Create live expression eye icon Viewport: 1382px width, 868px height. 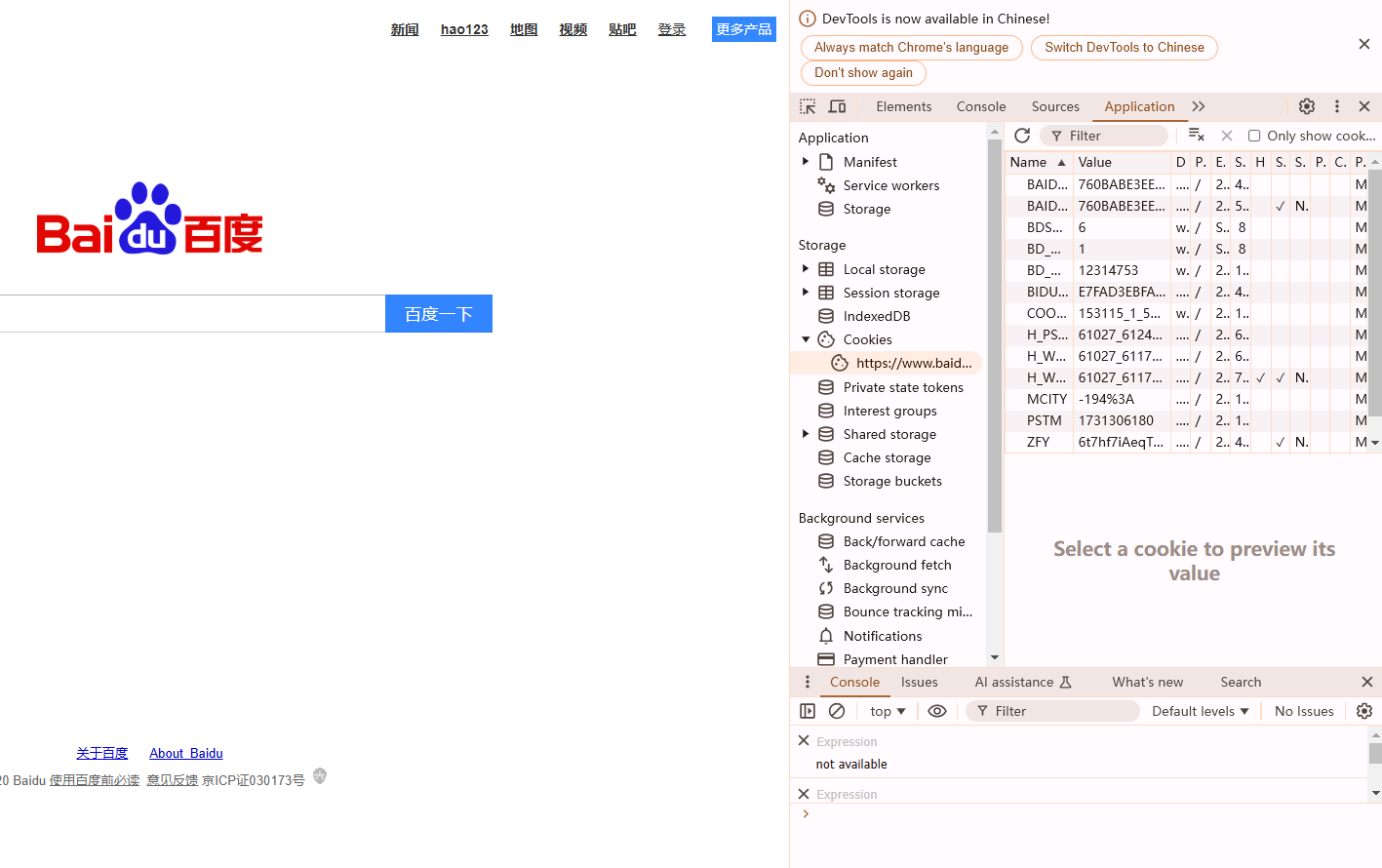937,711
